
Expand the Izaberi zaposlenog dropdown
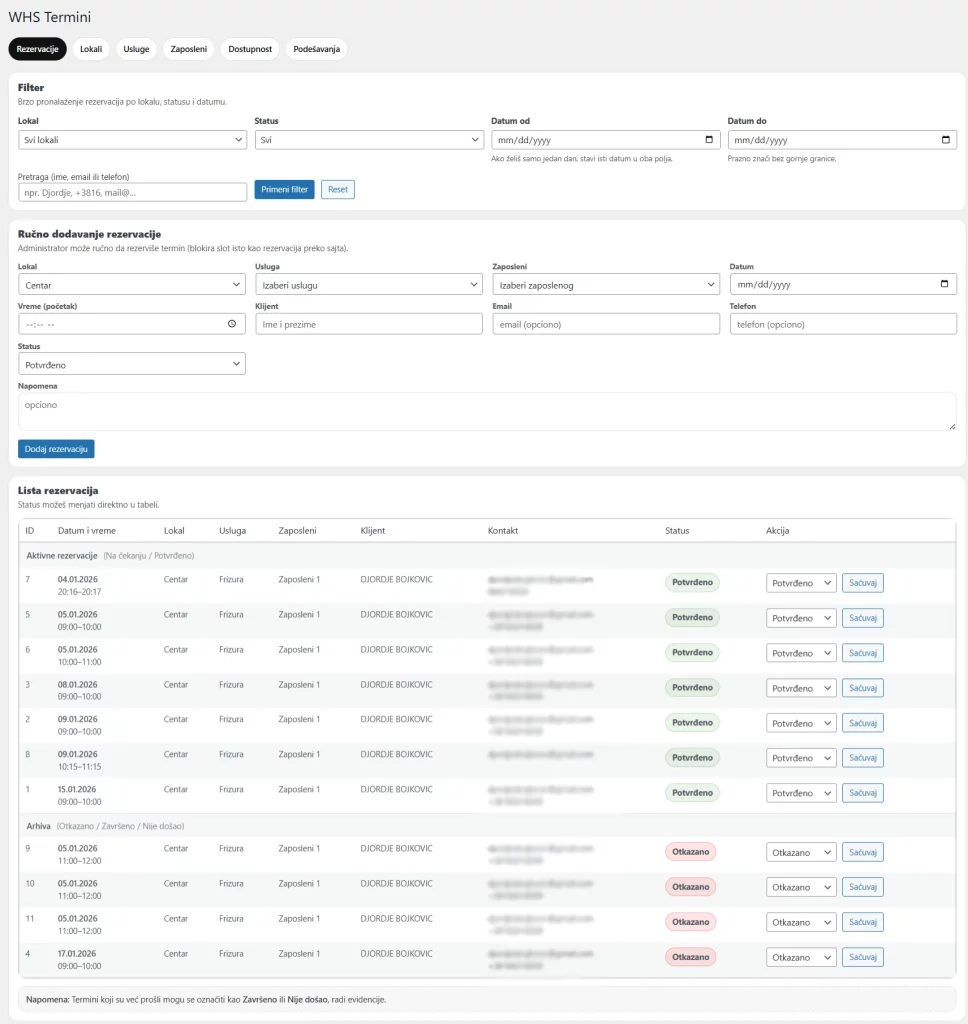[606, 285]
